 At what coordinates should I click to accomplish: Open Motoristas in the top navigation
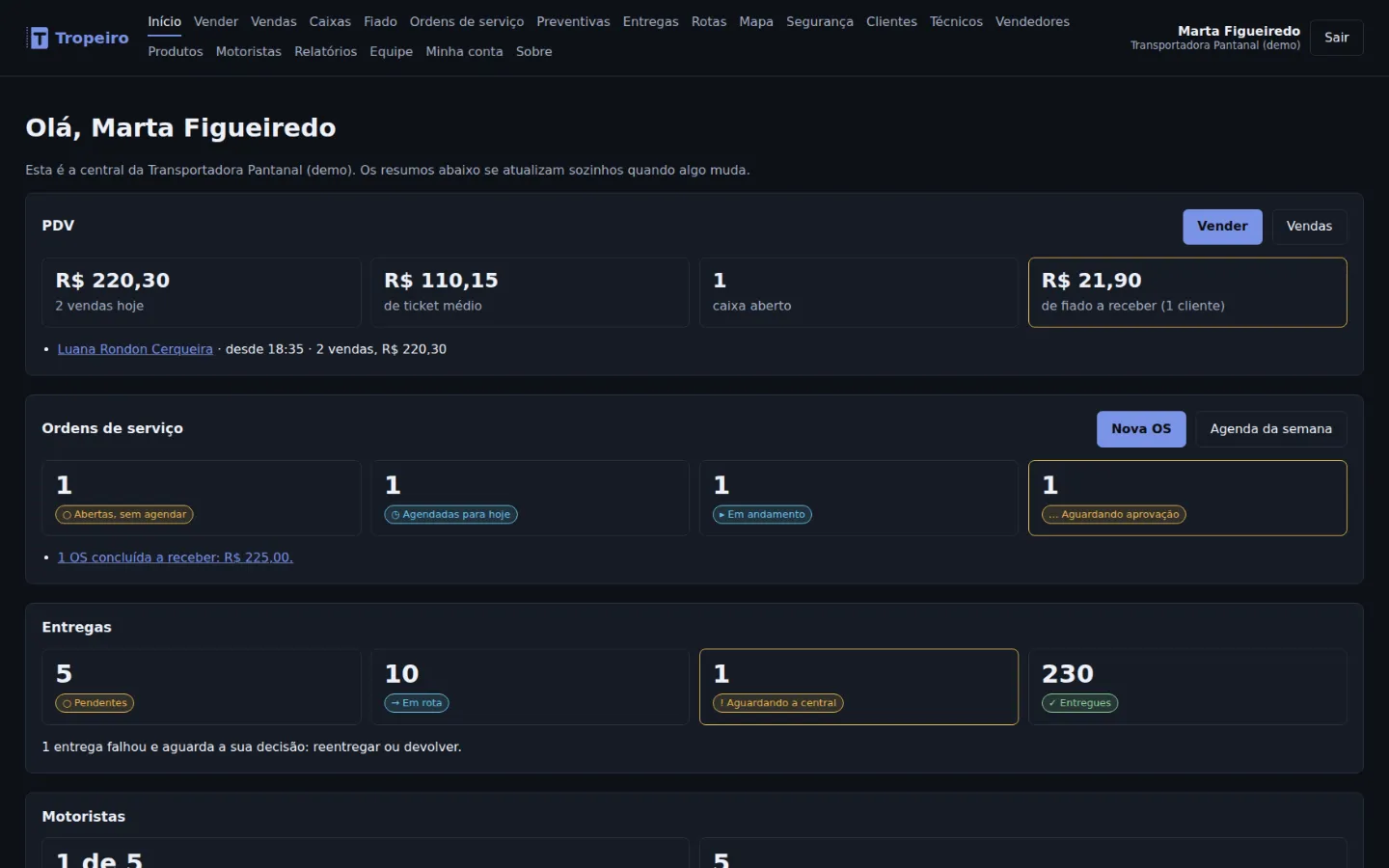click(249, 51)
